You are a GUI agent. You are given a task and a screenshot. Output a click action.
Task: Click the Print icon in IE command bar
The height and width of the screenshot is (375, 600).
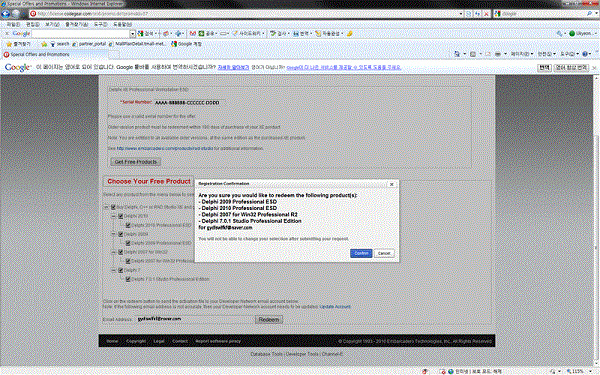[498, 54]
